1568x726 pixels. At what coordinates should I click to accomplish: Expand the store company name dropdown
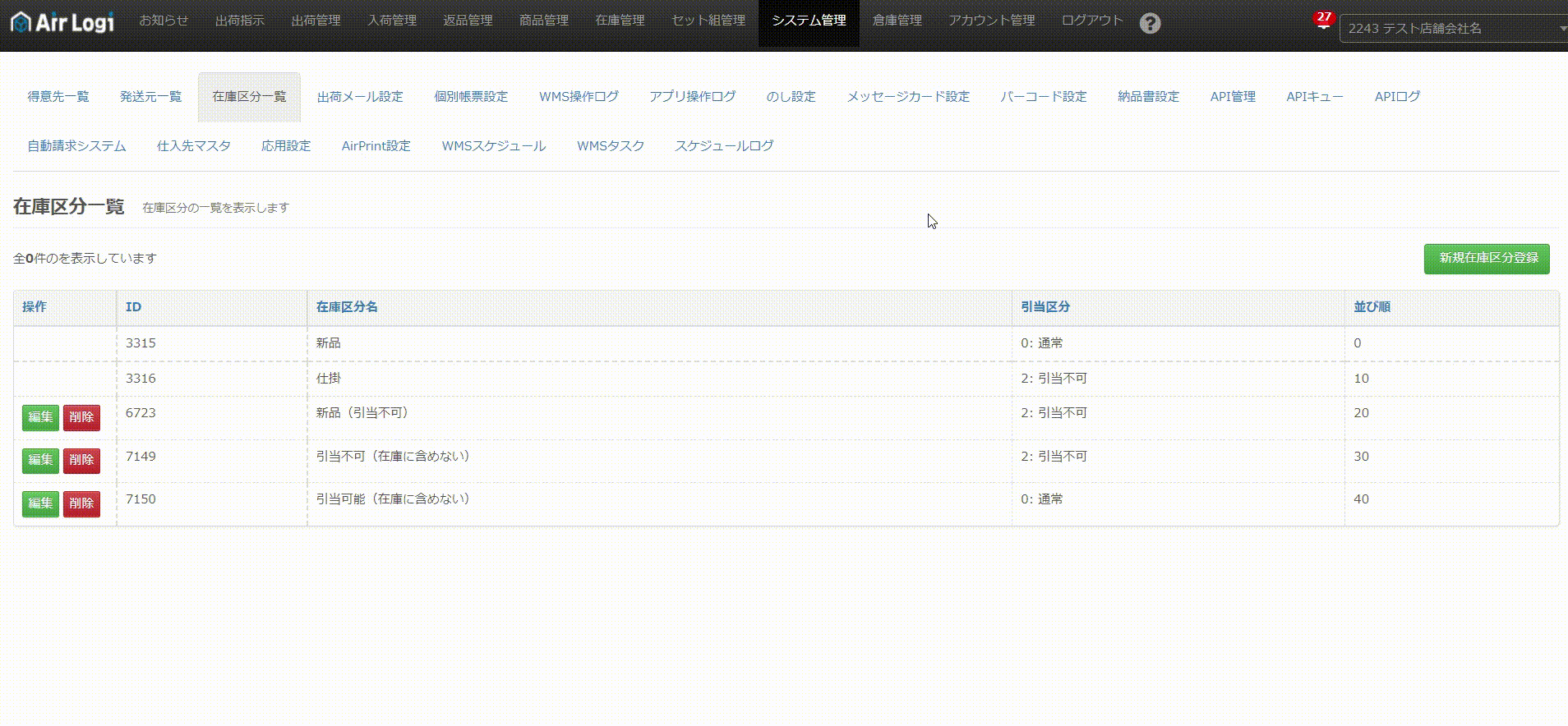1453,29
